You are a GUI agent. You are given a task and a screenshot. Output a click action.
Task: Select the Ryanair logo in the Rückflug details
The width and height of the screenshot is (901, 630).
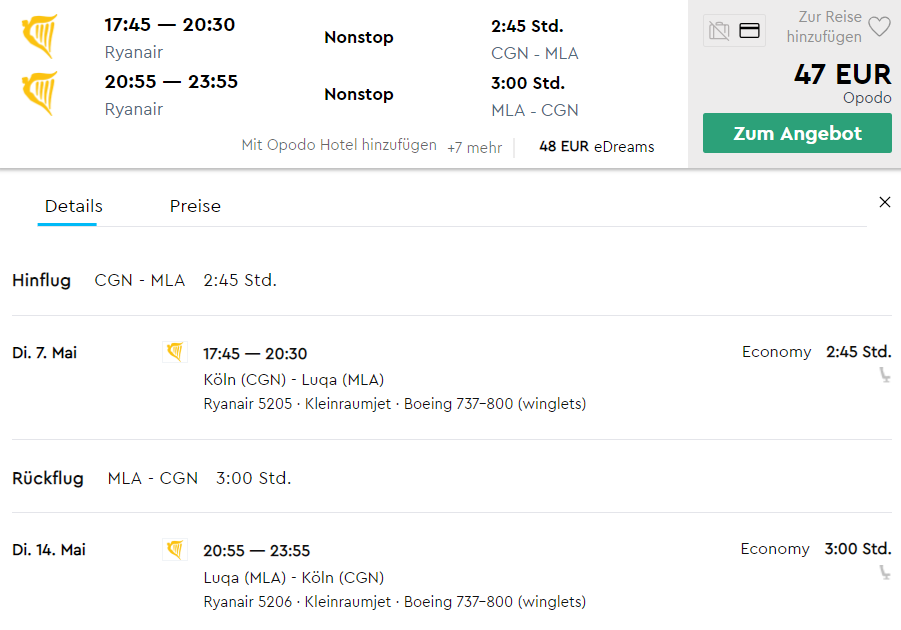(174, 549)
